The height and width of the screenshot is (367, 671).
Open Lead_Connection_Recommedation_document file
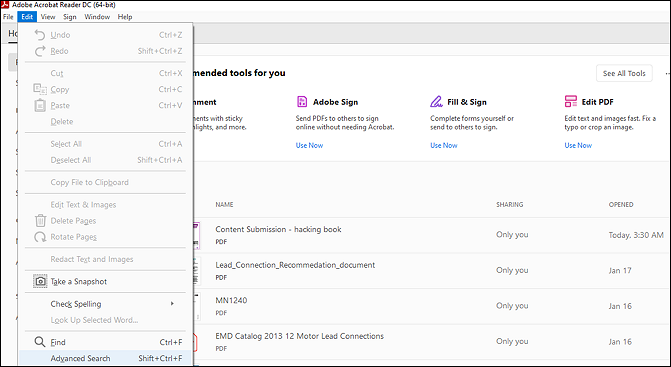pyautogui.click(x=295, y=265)
